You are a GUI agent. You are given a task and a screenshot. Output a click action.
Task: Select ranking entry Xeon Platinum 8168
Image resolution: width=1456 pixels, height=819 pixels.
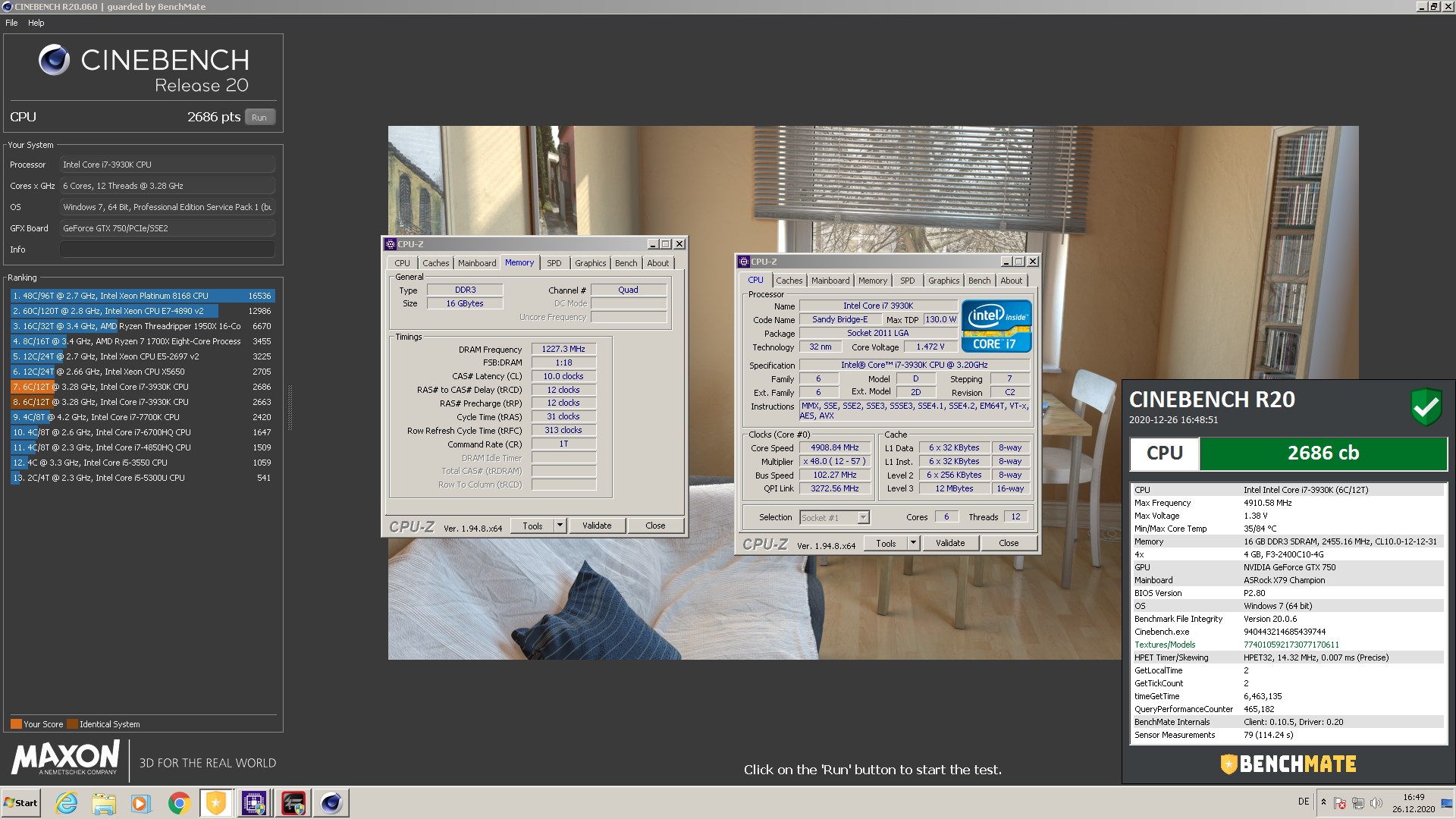(143, 296)
